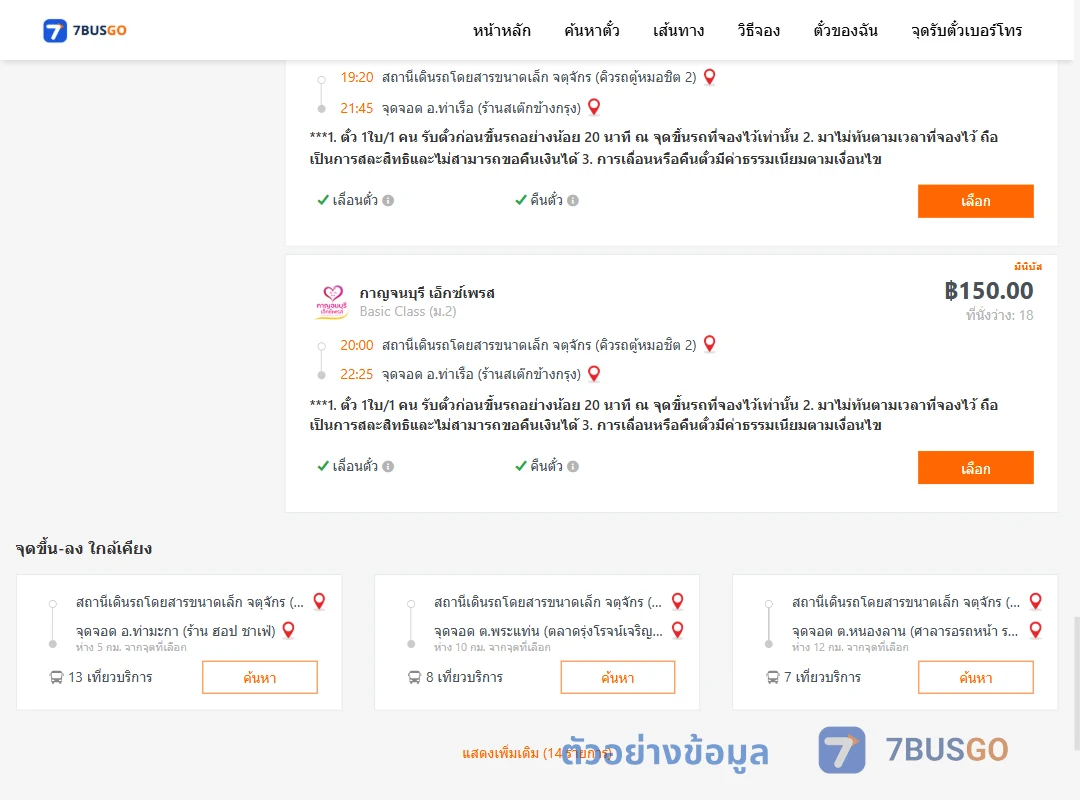Click map pin beside 20:00 departure station
1080x800 pixels.
pyautogui.click(x=709, y=344)
